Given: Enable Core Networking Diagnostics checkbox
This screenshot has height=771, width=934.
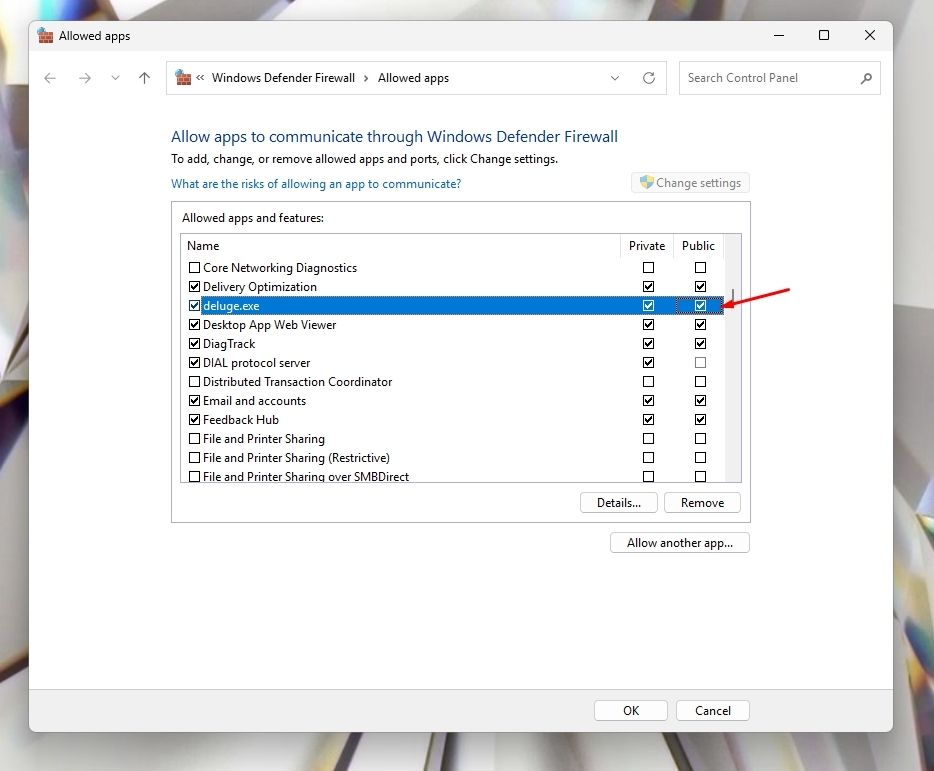Looking at the screenshot, I should pyautogui.click(x=194, y=268).
